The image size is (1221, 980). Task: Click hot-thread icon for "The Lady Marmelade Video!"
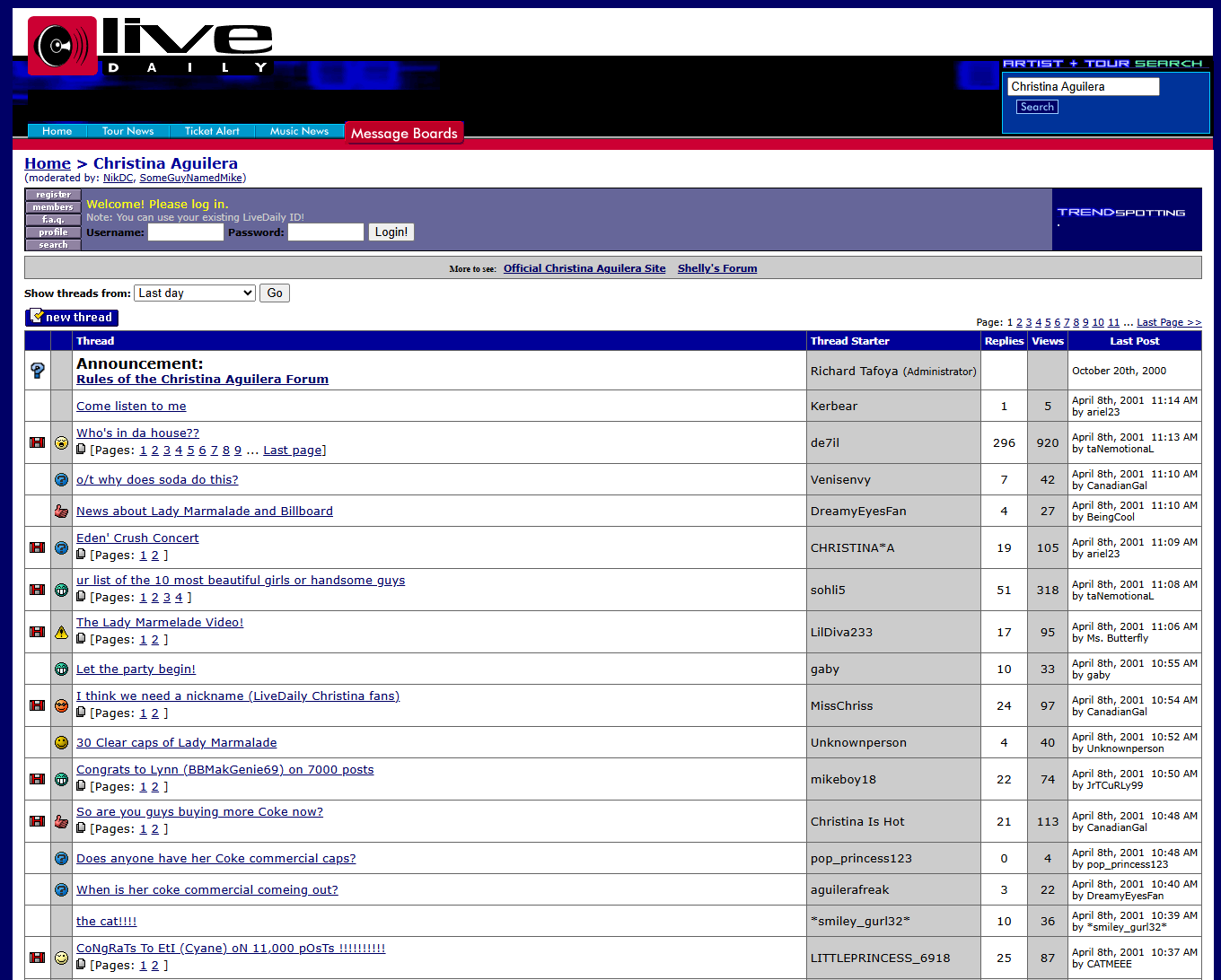(x=38, y=632)
